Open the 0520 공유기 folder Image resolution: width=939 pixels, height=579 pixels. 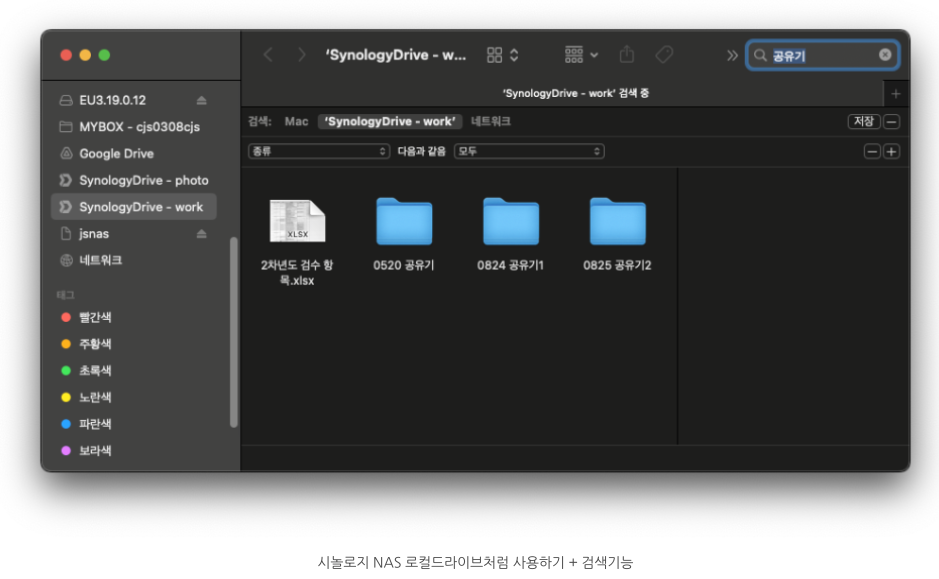tap(404, 223)
